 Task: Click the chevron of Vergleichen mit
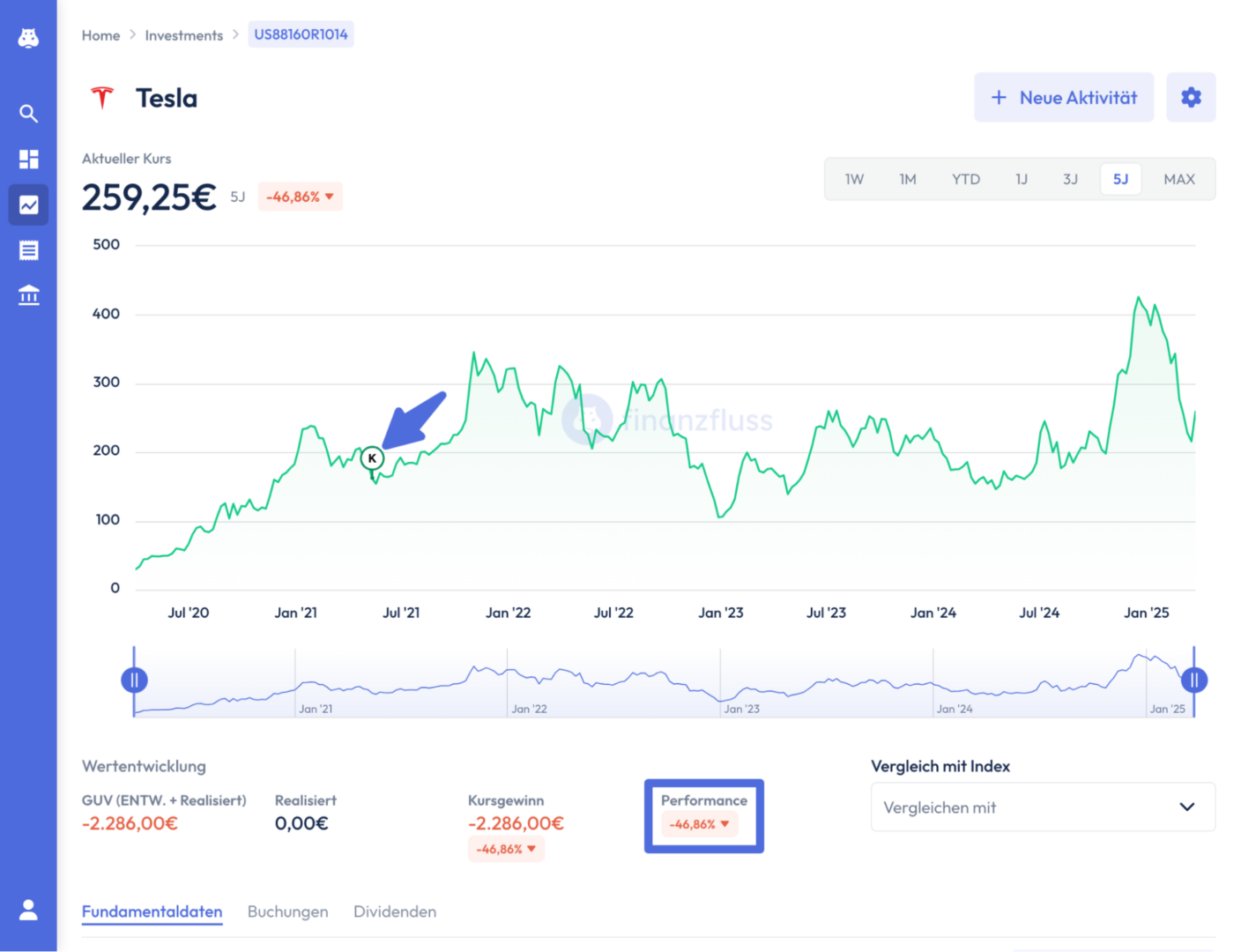(x=1187, y=807)
